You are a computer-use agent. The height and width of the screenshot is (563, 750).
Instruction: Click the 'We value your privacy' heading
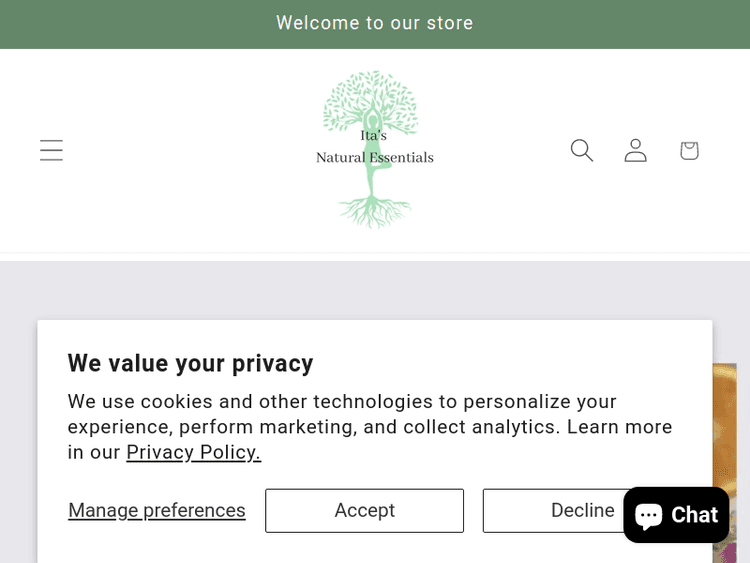pos(190,363)
